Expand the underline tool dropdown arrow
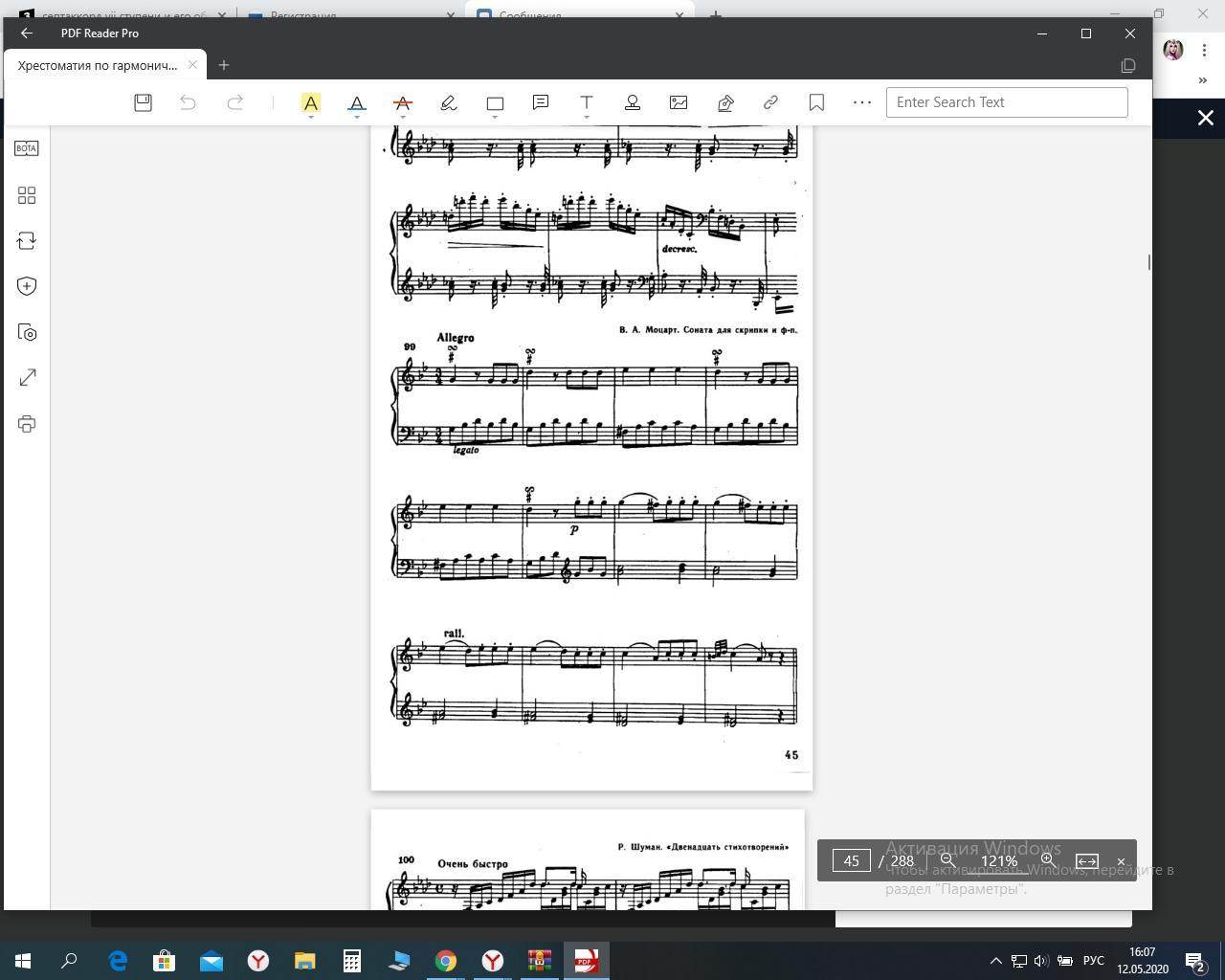 357,117
